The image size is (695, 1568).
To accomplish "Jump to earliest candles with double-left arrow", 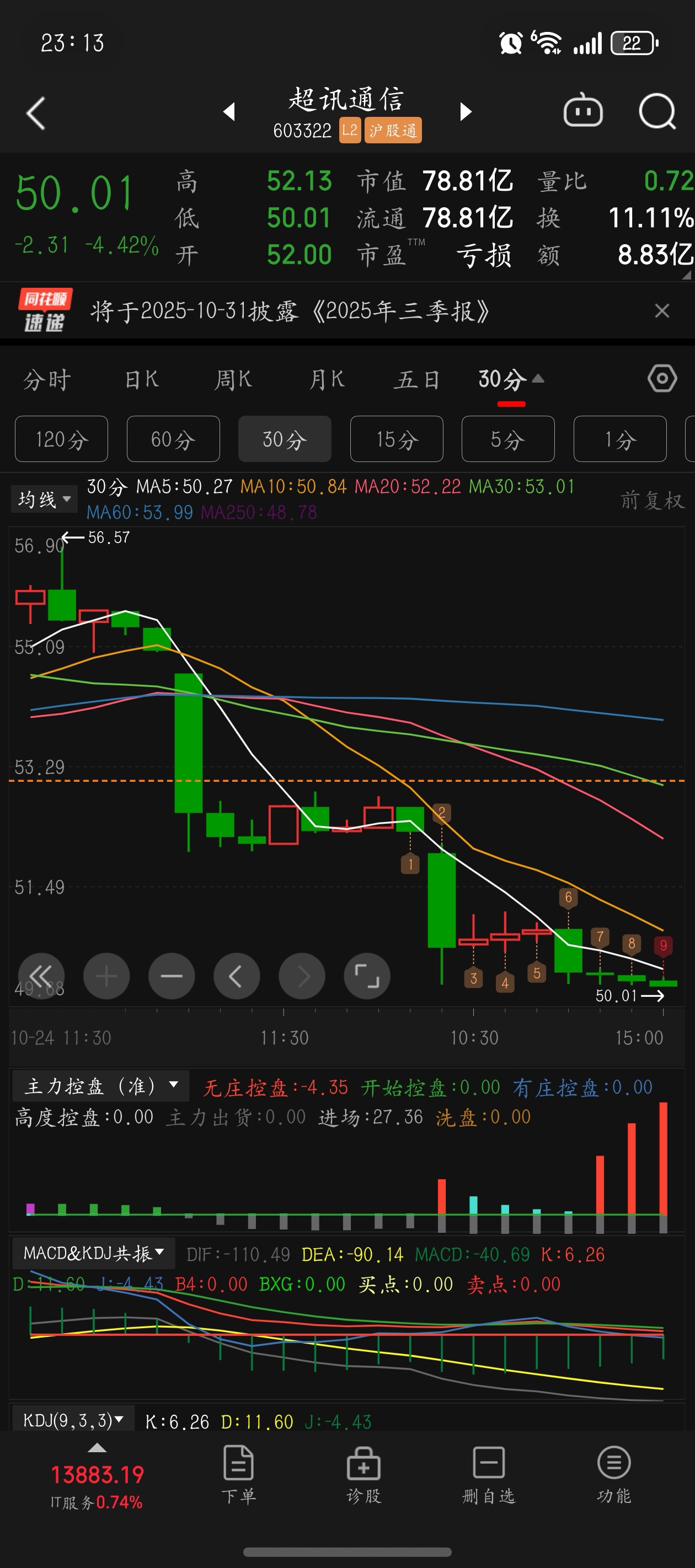I will (41, 976).
